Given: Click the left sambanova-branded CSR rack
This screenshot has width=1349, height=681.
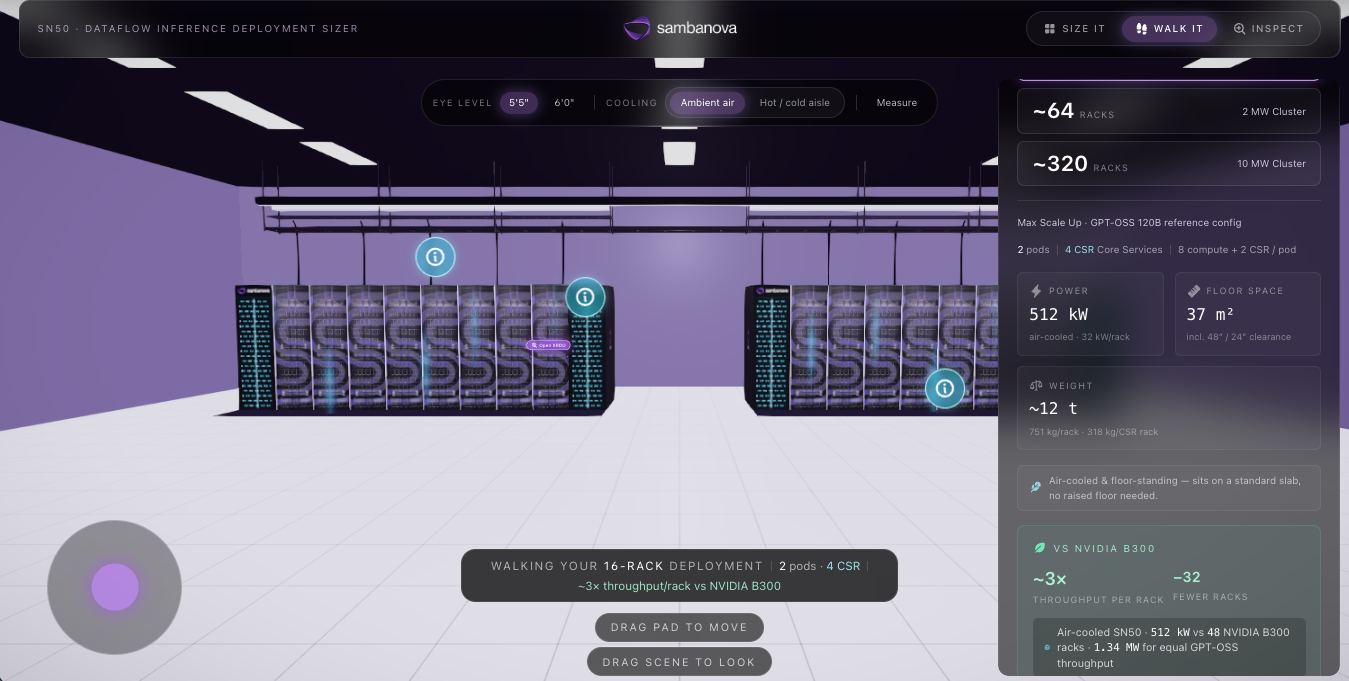Looking at the screenshot, I should pyautogui.click(x=255, y=348).
